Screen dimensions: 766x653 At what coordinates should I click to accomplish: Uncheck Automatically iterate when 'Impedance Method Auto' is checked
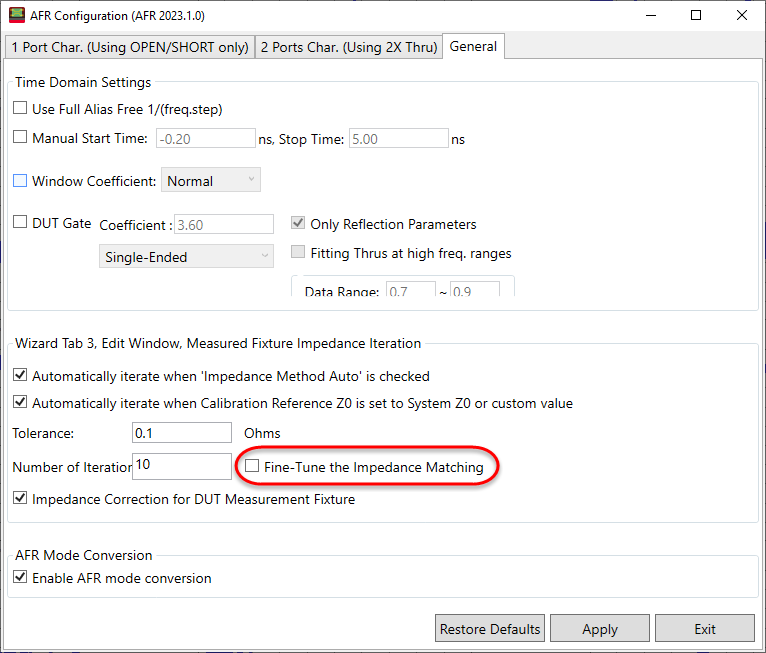pos(20,375)
